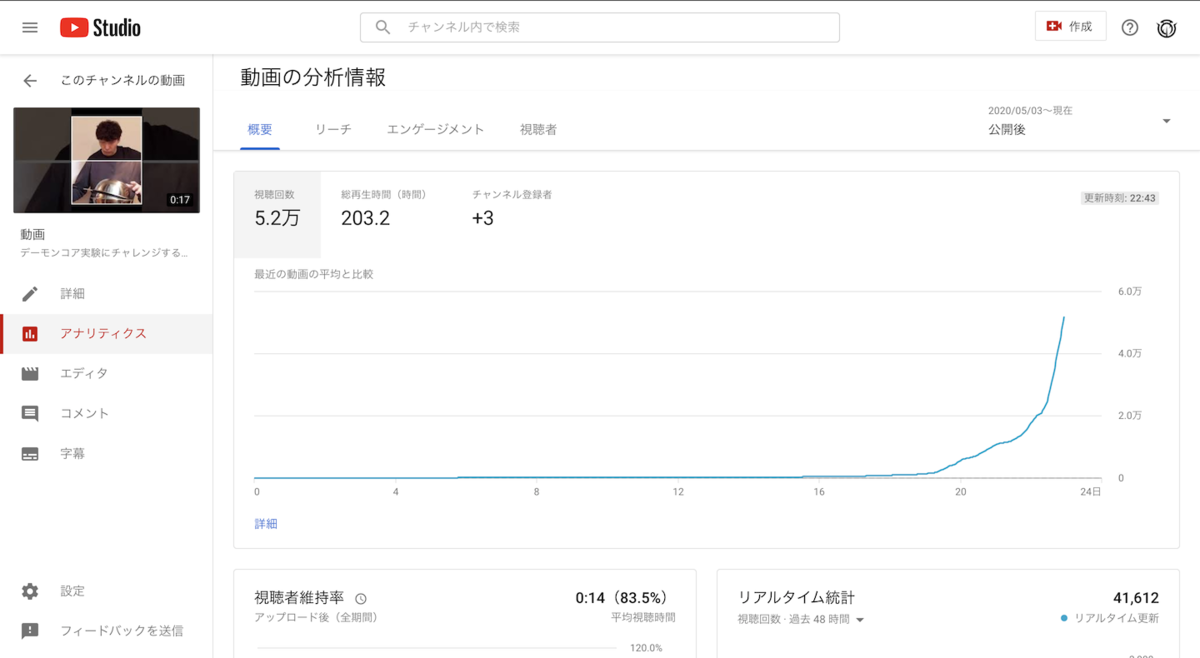This screenshot has height=658, width=1200.
Task: Open the help question mark icon
Action: (1130, 27)
